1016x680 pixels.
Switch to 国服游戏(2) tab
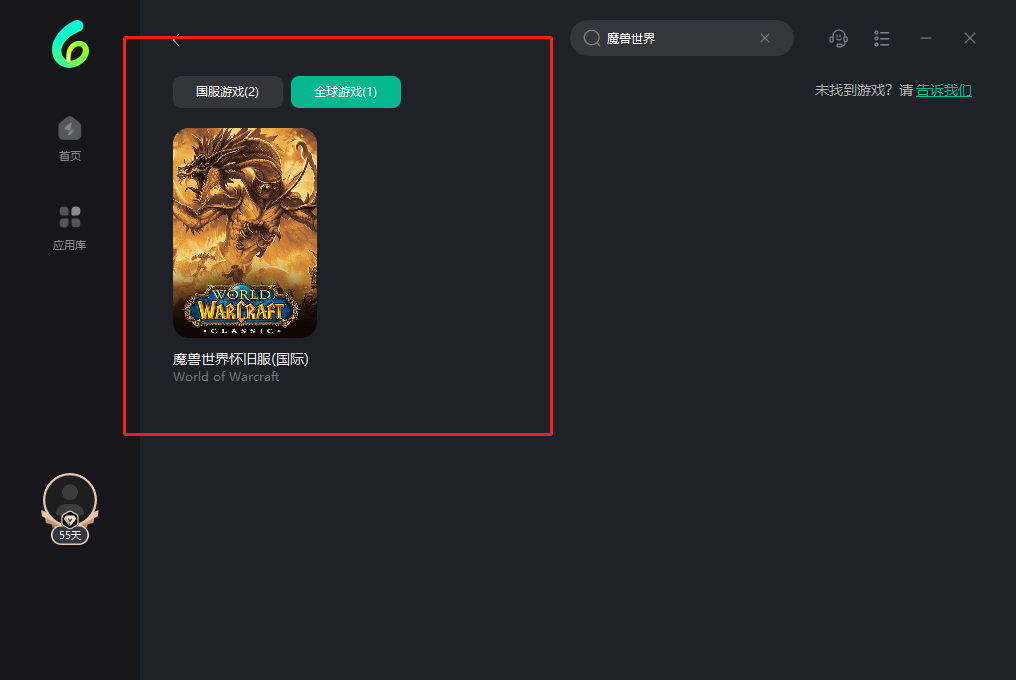[x=227, y=92]
